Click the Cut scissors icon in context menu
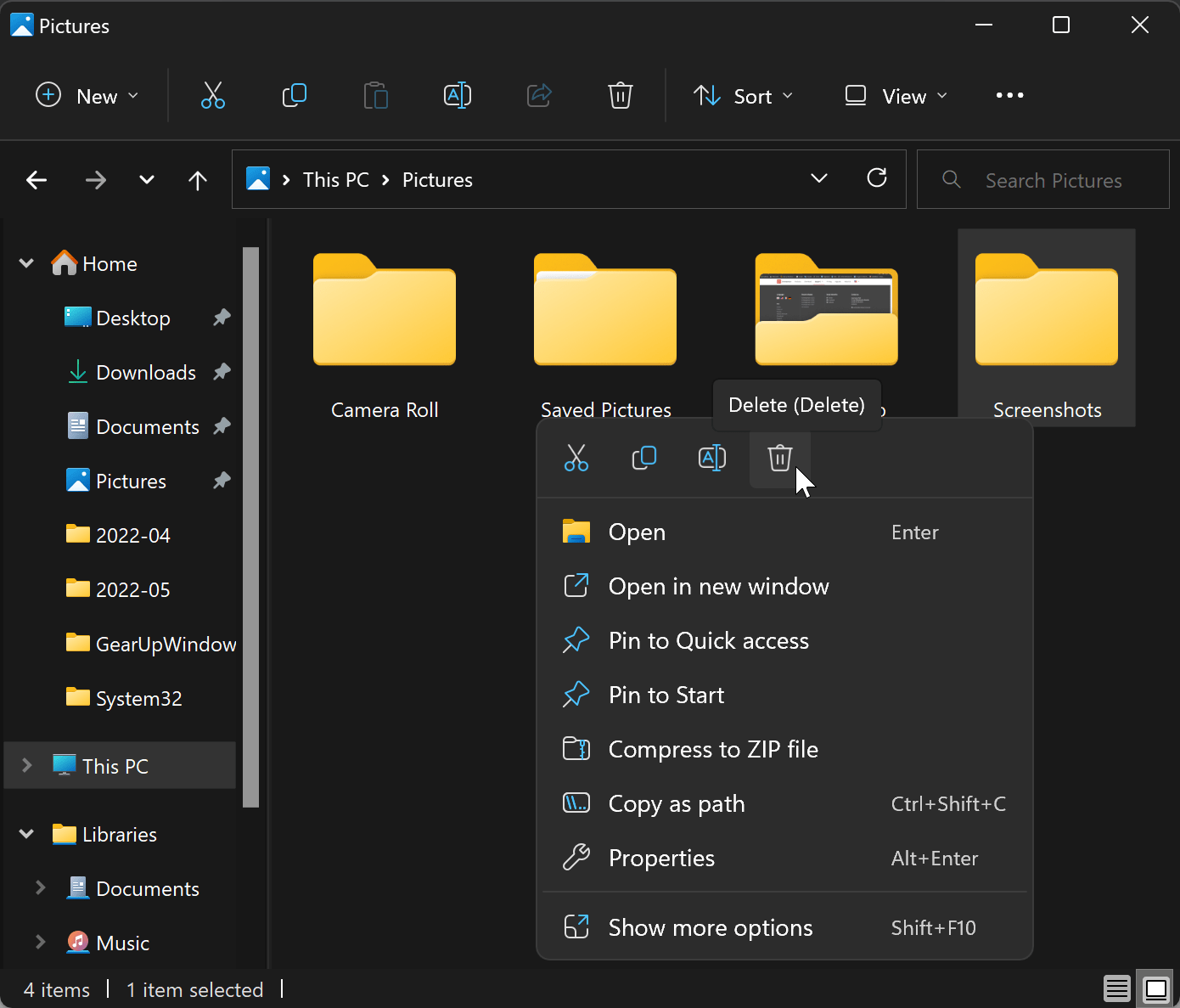Viewport: 1180px width, 1008px height. (576, 459)
